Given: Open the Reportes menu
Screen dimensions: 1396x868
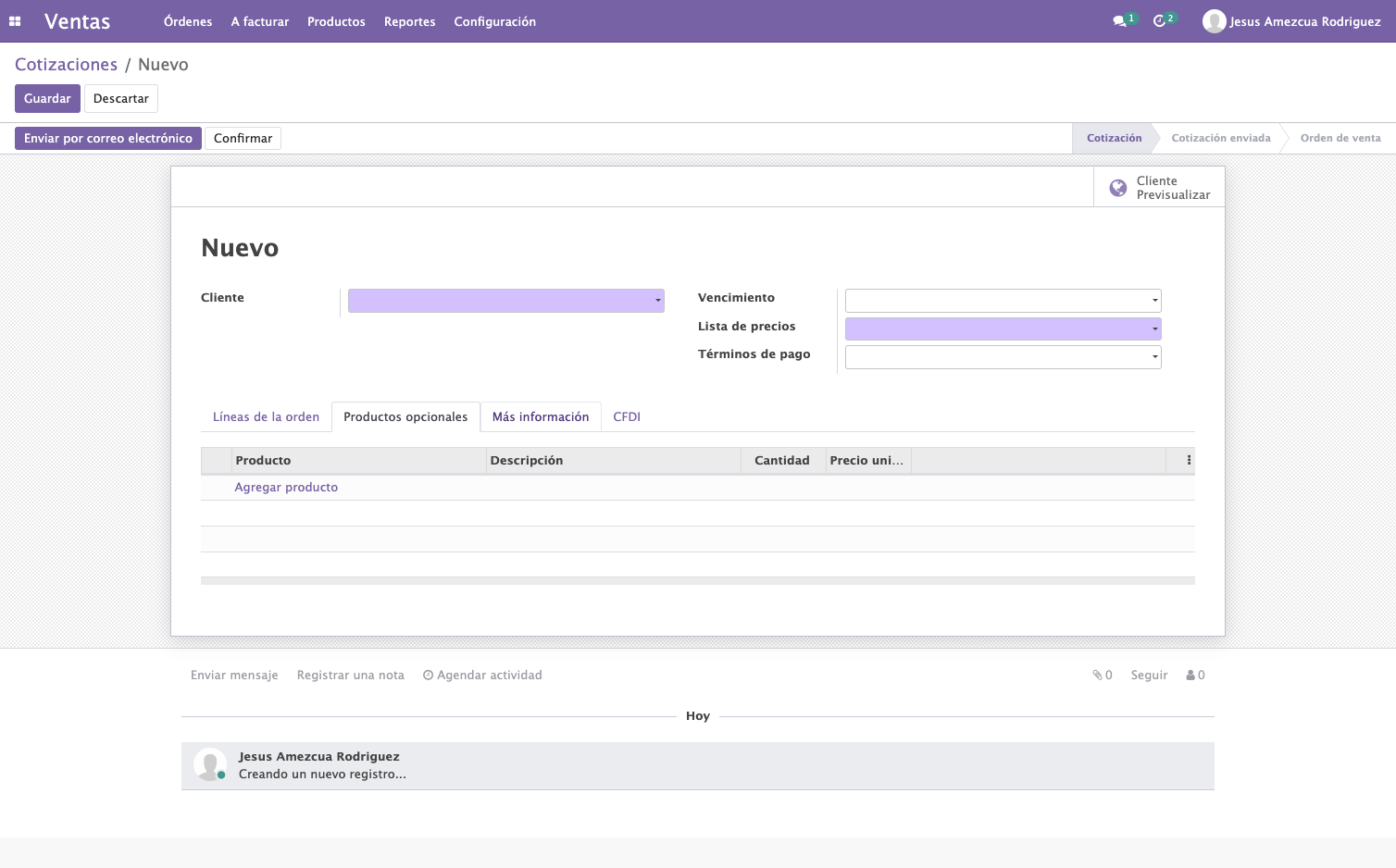Looking at the screenshot, I should click(x=409, y=21).
